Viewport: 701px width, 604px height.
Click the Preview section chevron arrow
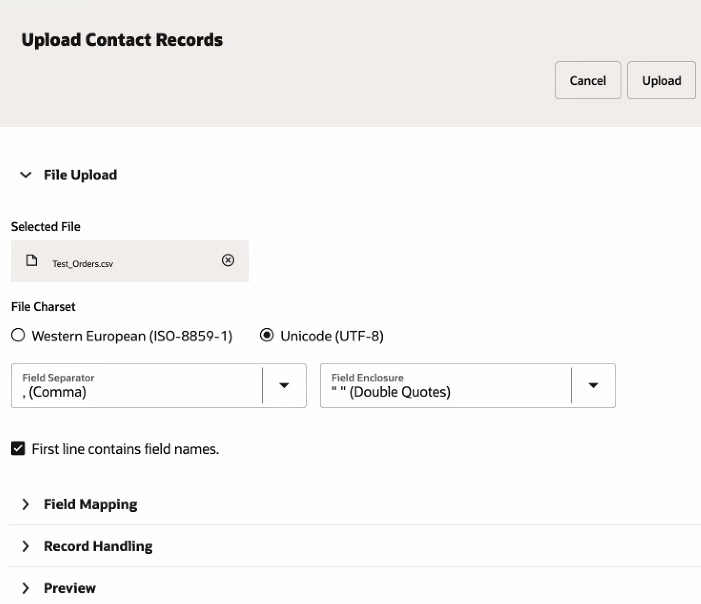[x=25, y=588]
